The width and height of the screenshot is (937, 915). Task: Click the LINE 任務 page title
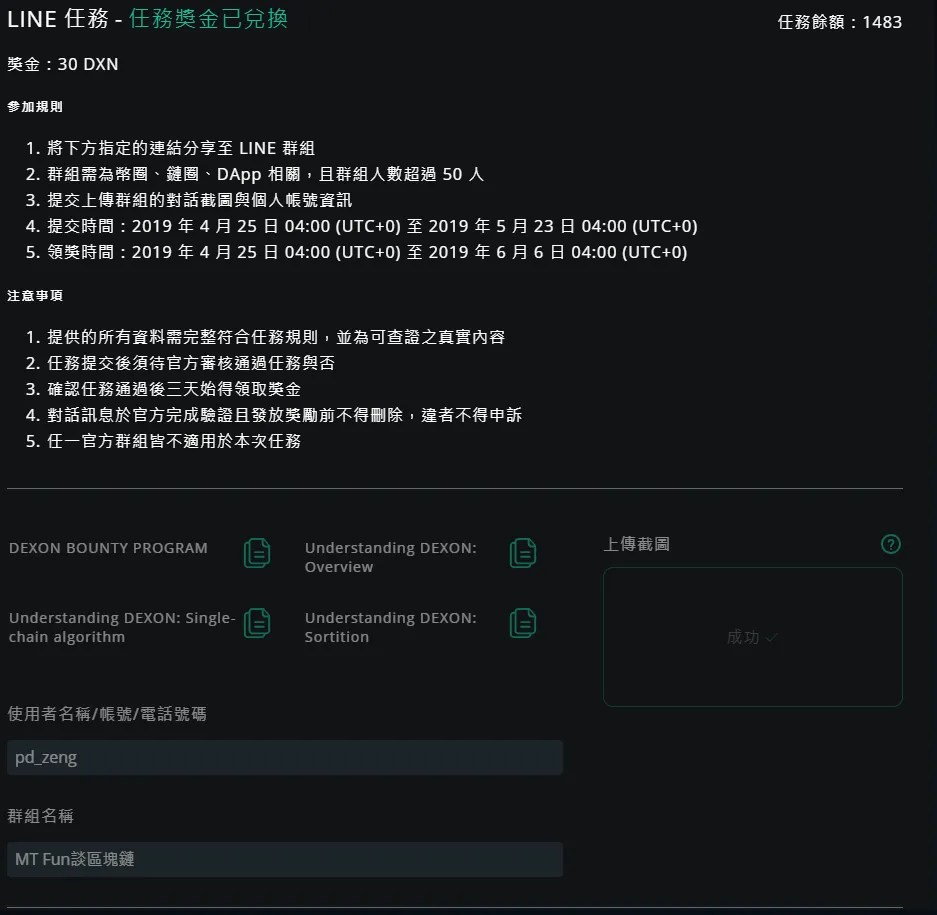pos(58,19)
